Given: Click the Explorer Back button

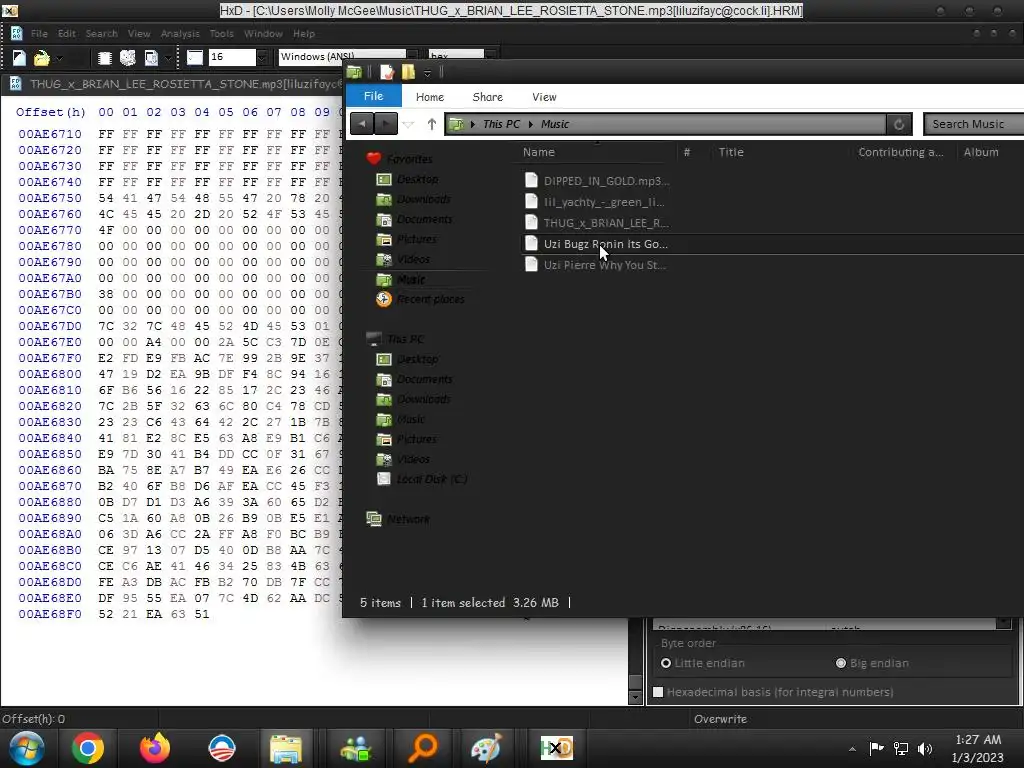Looking at the screenshot, I should point(362,123).
